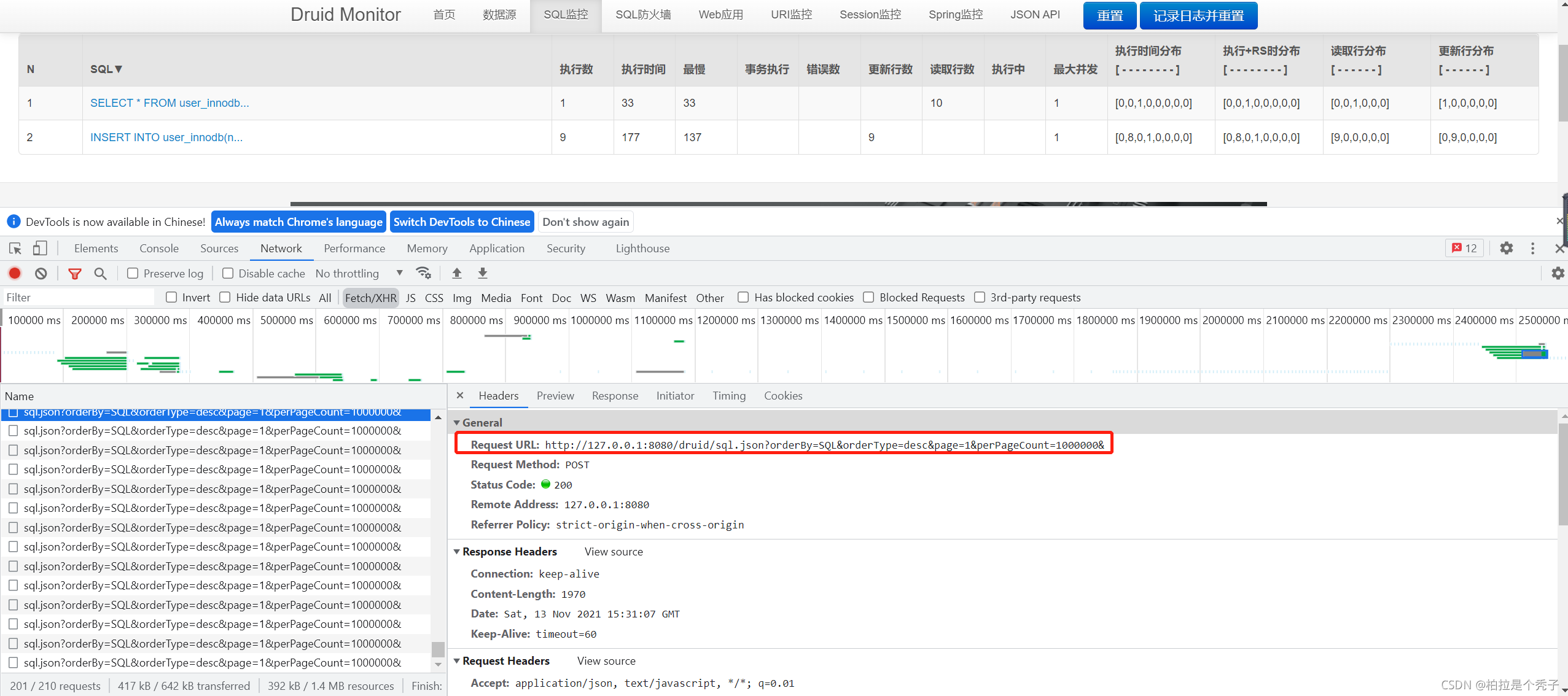
Task: Check 3rd-party requests checkbox
Action: click(980, 298)
